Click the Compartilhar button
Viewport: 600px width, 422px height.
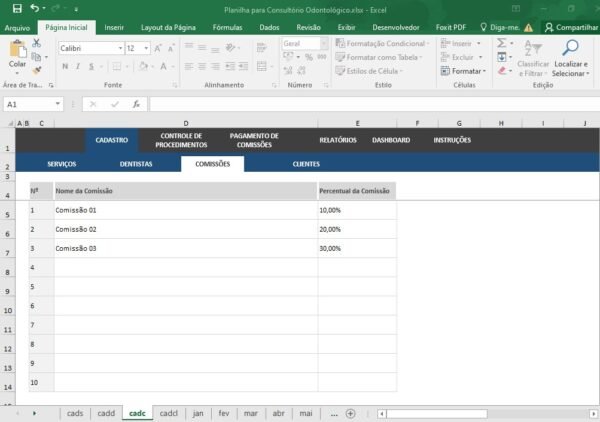point(571,28)
